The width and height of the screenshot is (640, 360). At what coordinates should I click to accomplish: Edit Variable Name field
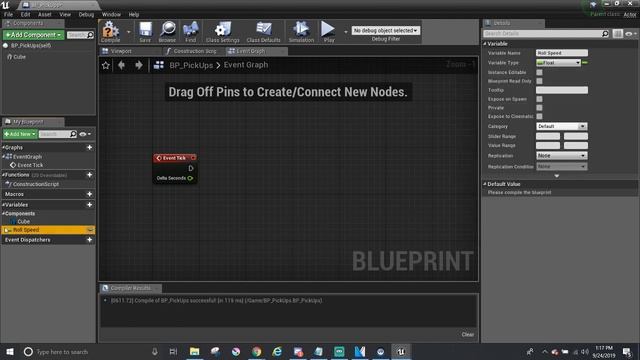point(562,53)
